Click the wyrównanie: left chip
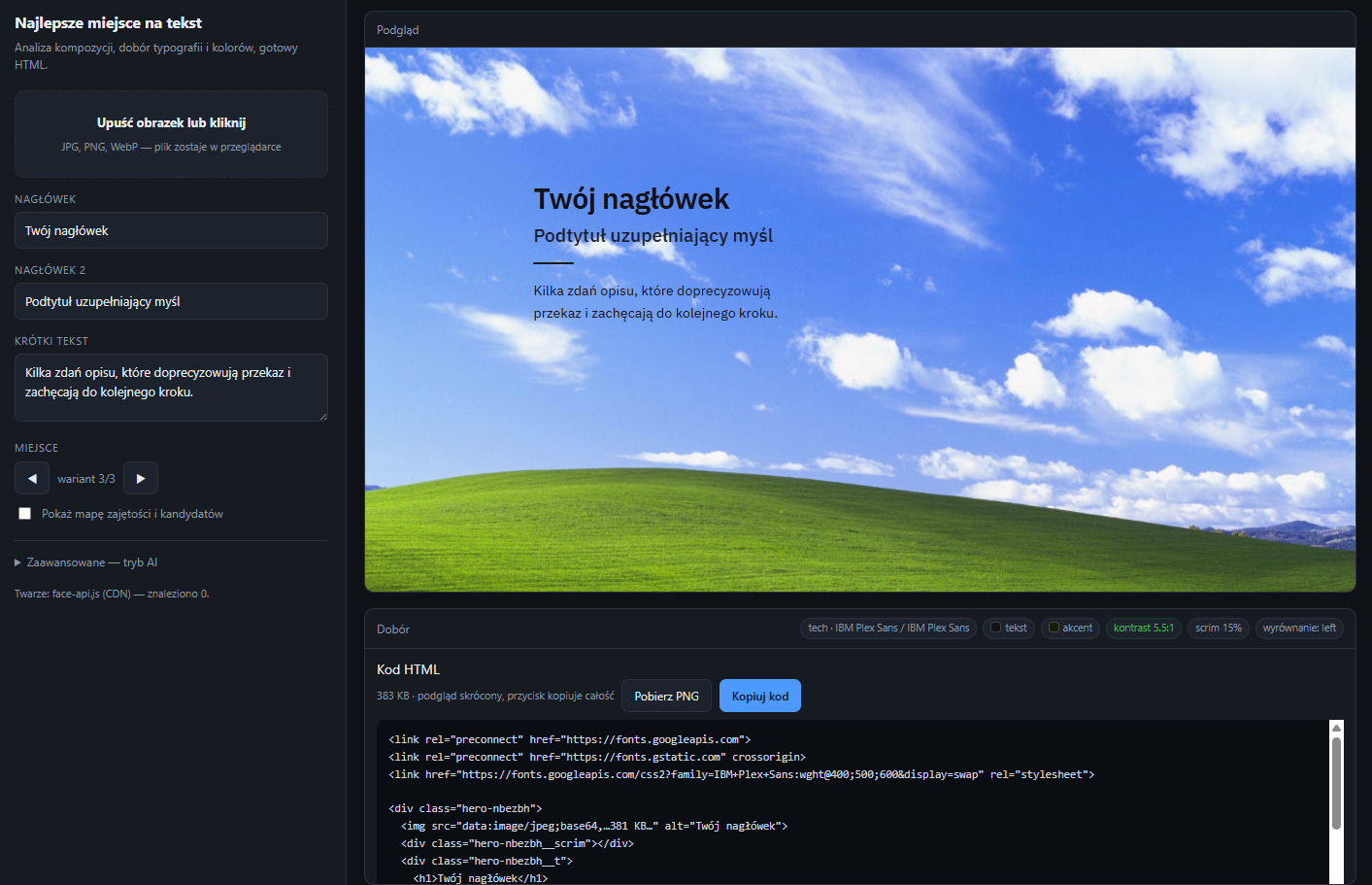Screen dimensions: 1372x885 click(x=1299, y=628)
